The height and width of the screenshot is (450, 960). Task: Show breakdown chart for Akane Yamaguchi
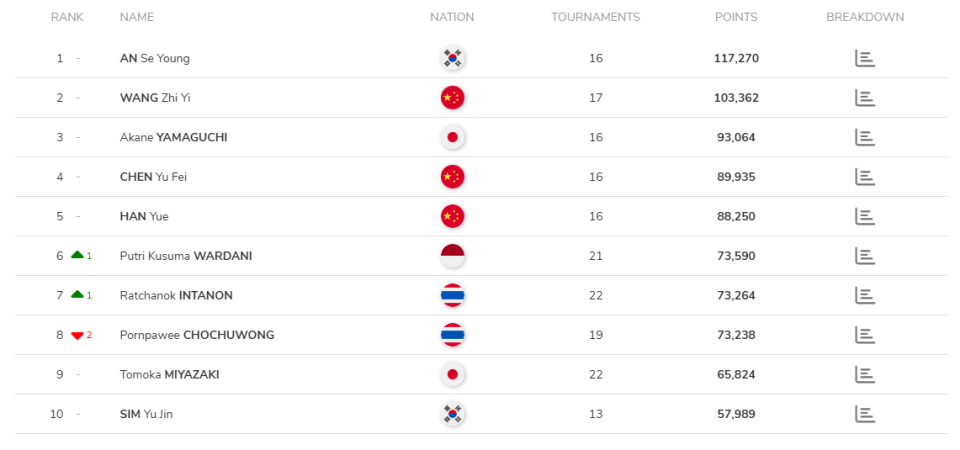pyautogui.click(x=865, y=137)
